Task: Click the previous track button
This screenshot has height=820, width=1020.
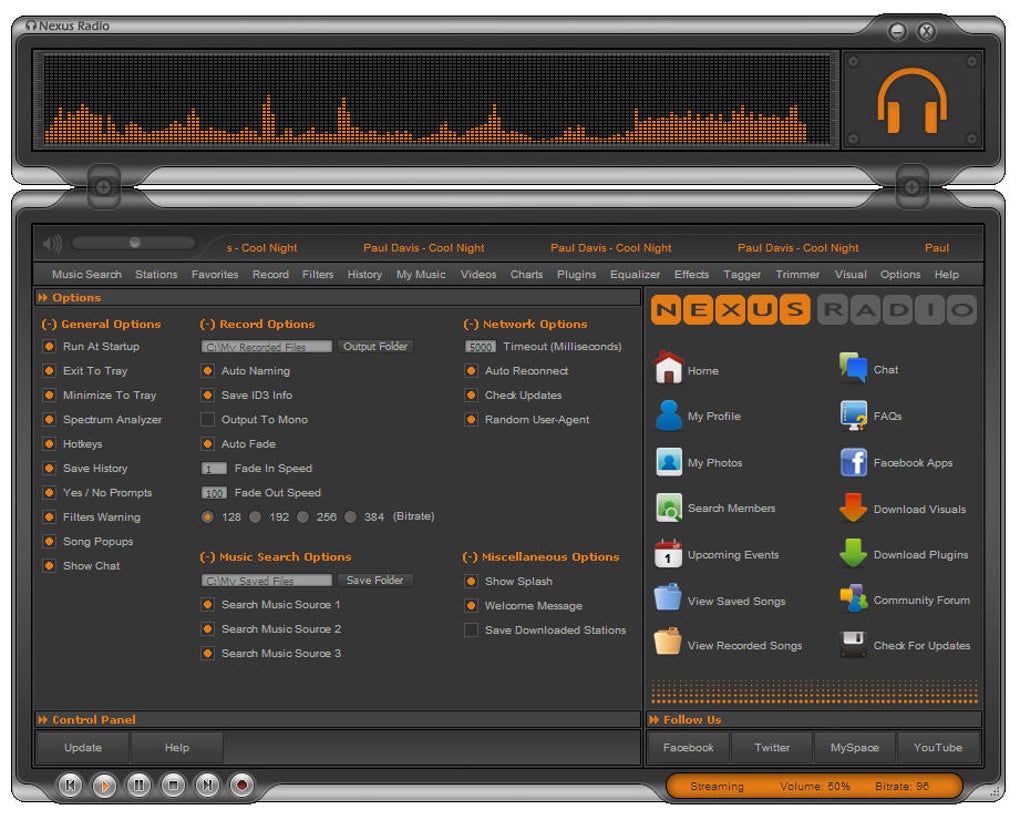Action: (70, 785)
